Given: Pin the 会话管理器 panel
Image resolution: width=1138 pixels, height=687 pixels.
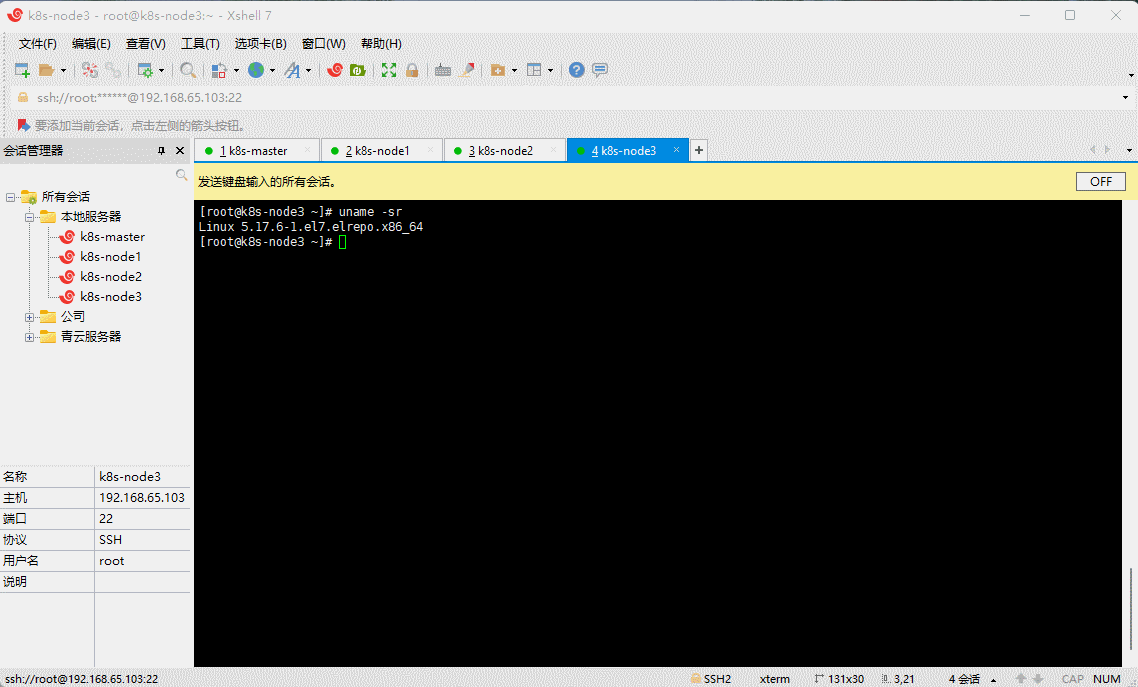Looking at the screenshot, I should coord(161,150).
